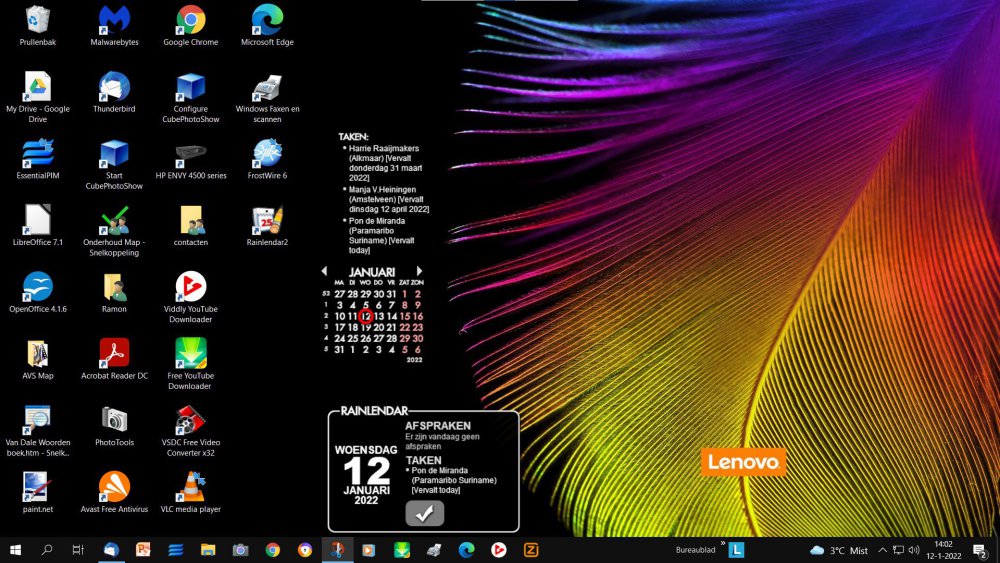This screenshot has width=1000, height=563.
Task: Expand the hidden system tray icons
Action: pos(882,550)
